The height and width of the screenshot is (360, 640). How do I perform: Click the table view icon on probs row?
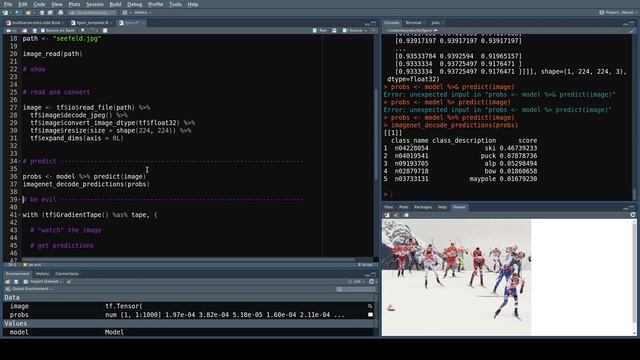pos(370,315)
